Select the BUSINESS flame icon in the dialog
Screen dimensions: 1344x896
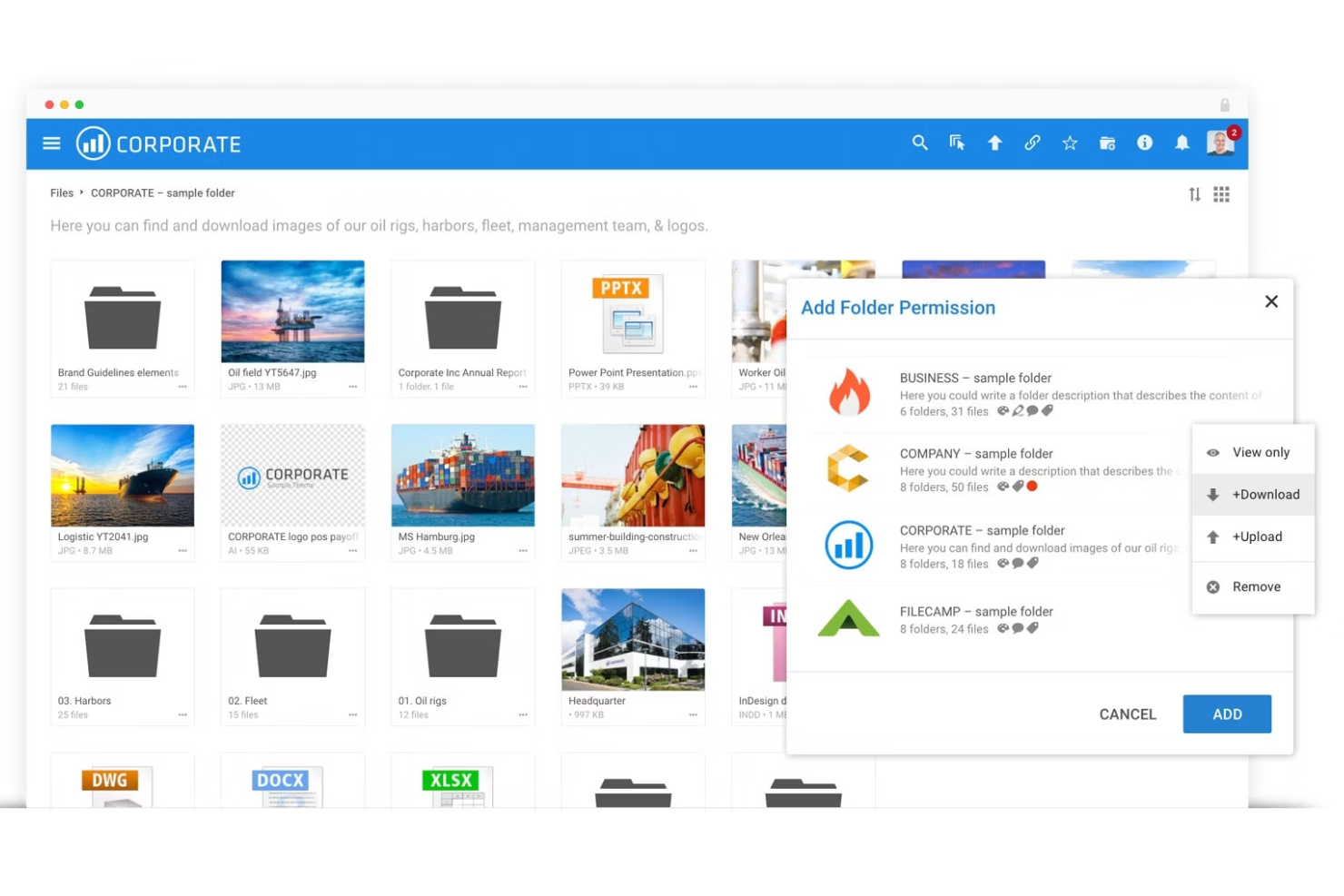coord(849,392)
